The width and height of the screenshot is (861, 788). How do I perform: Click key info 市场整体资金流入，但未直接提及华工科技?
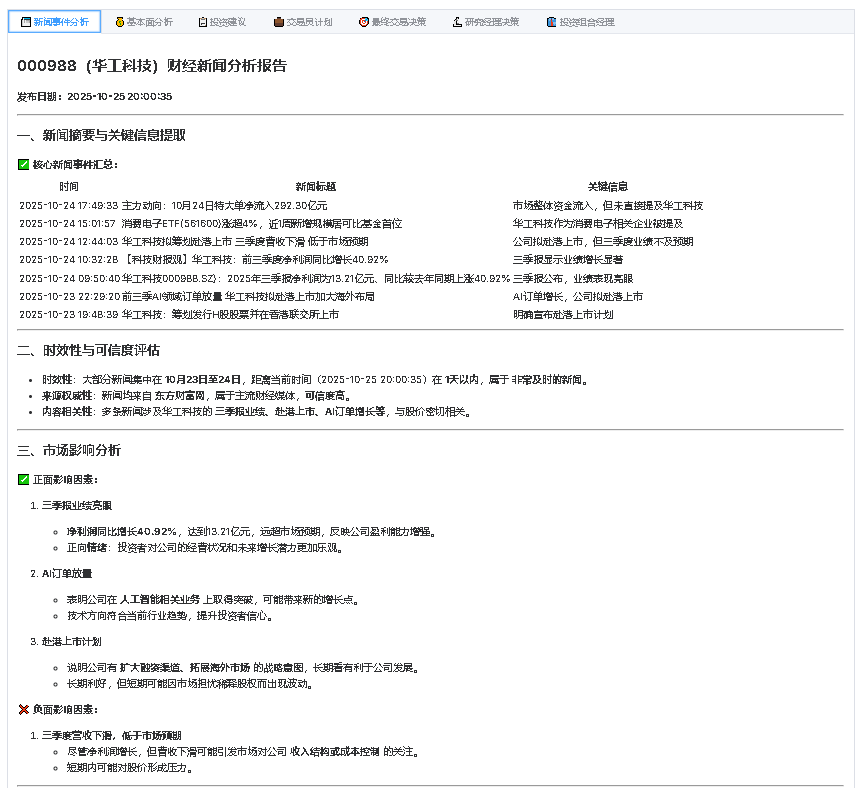click(x=608, y=205)
